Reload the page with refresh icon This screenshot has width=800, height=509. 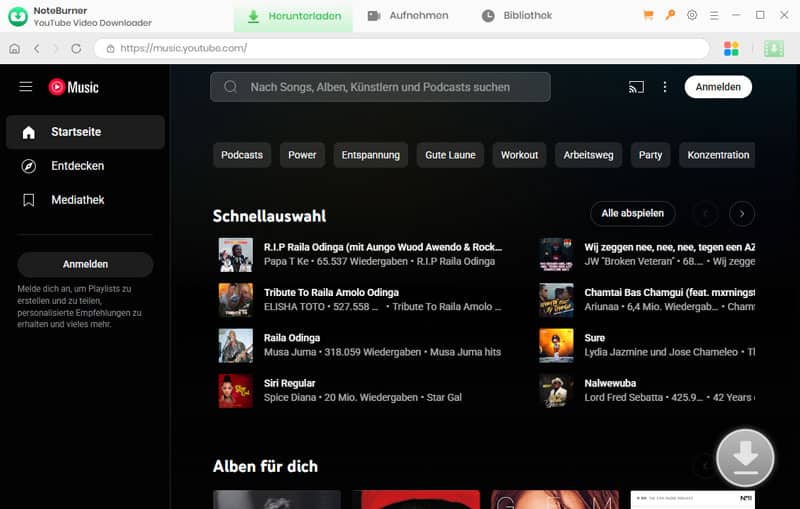[x=76, y=48]
